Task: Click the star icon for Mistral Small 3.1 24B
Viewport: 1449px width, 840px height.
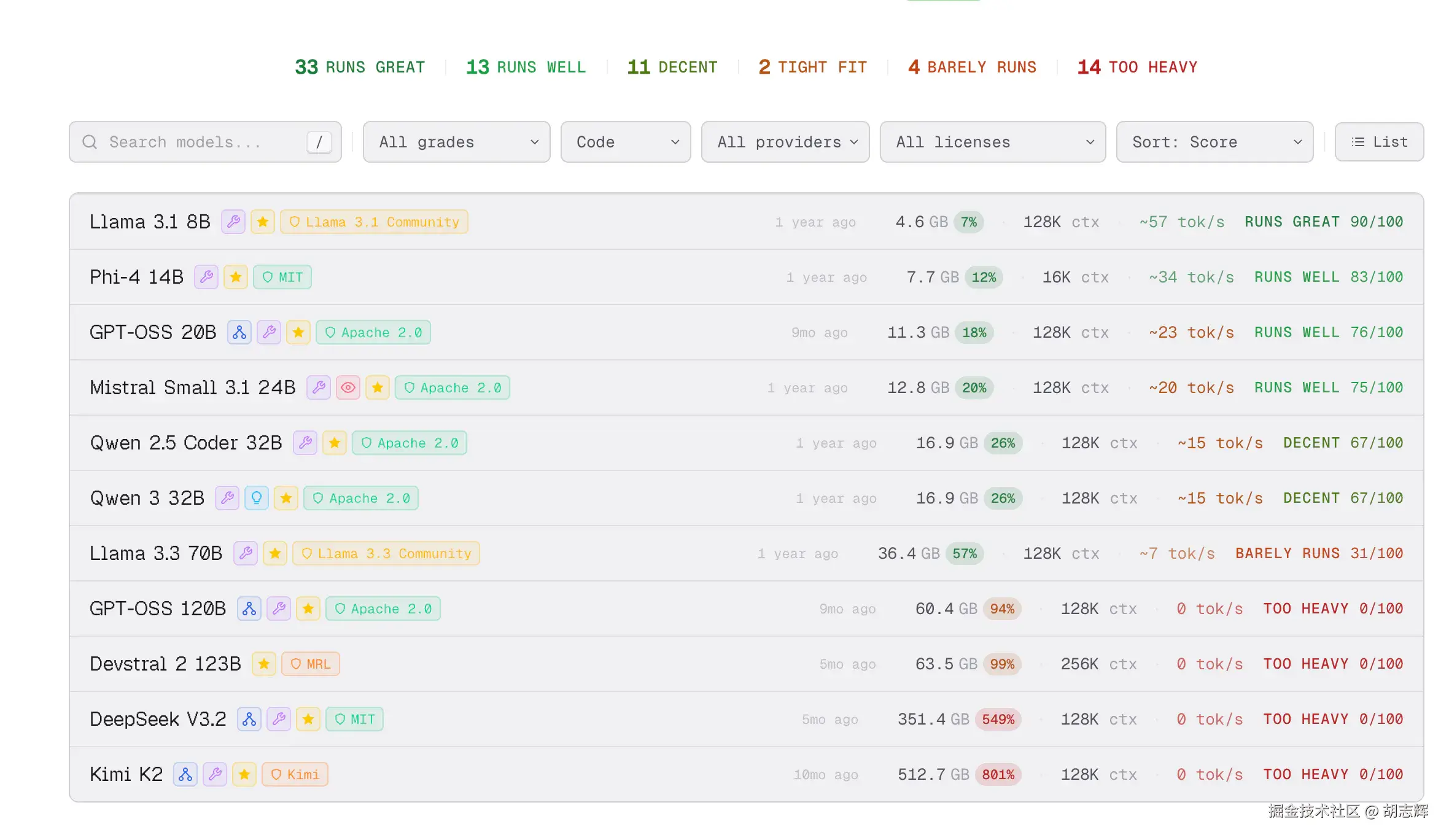Action: [378, 387]
